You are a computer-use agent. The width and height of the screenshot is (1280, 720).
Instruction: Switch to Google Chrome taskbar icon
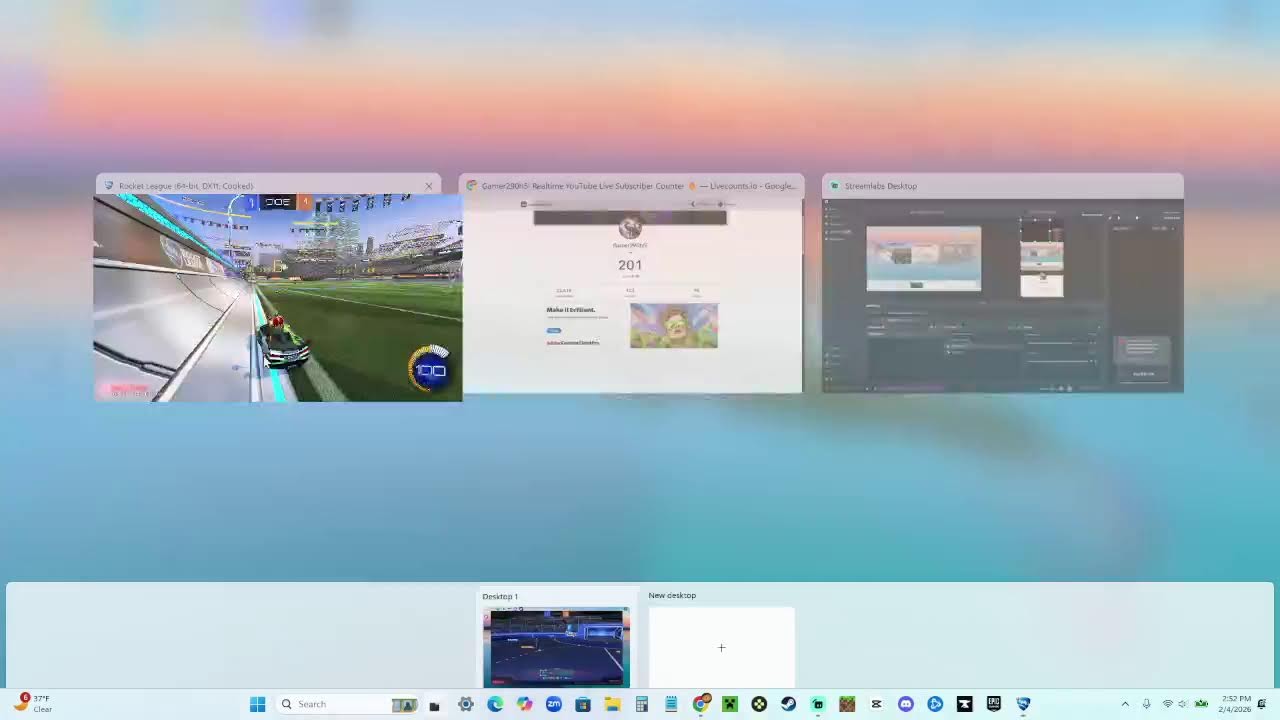tap(700, 704)
